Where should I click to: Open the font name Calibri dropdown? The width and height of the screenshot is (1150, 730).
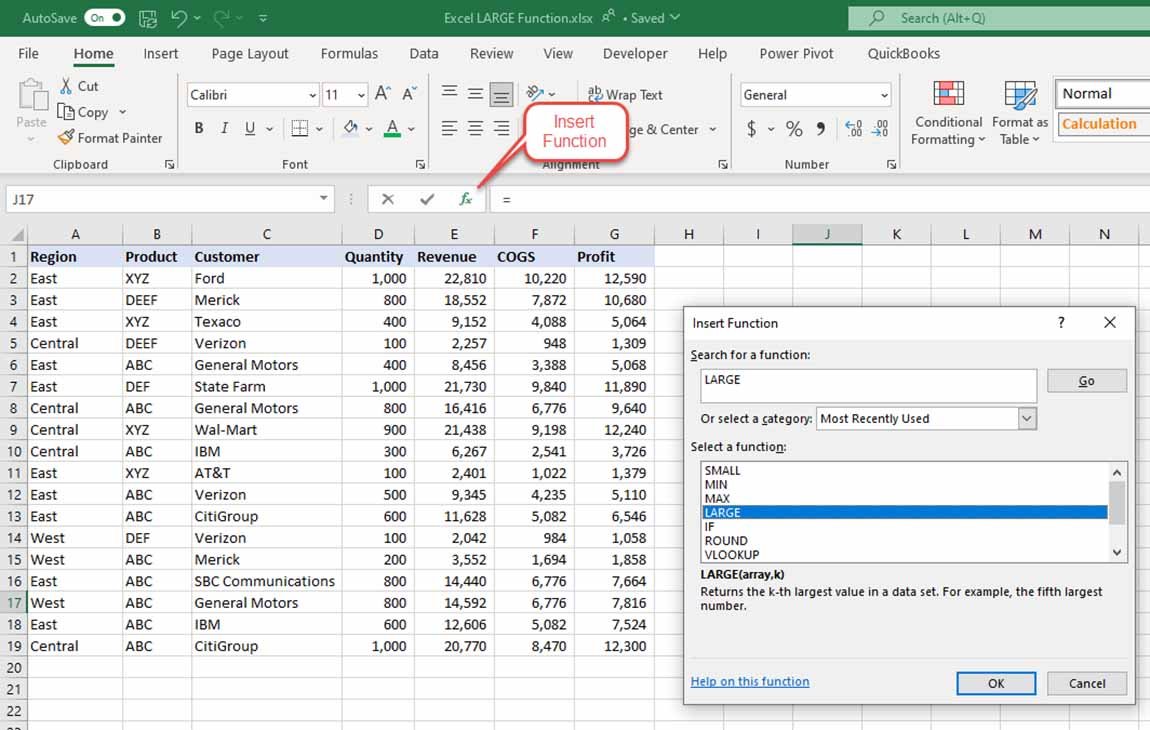coord(312,95)
